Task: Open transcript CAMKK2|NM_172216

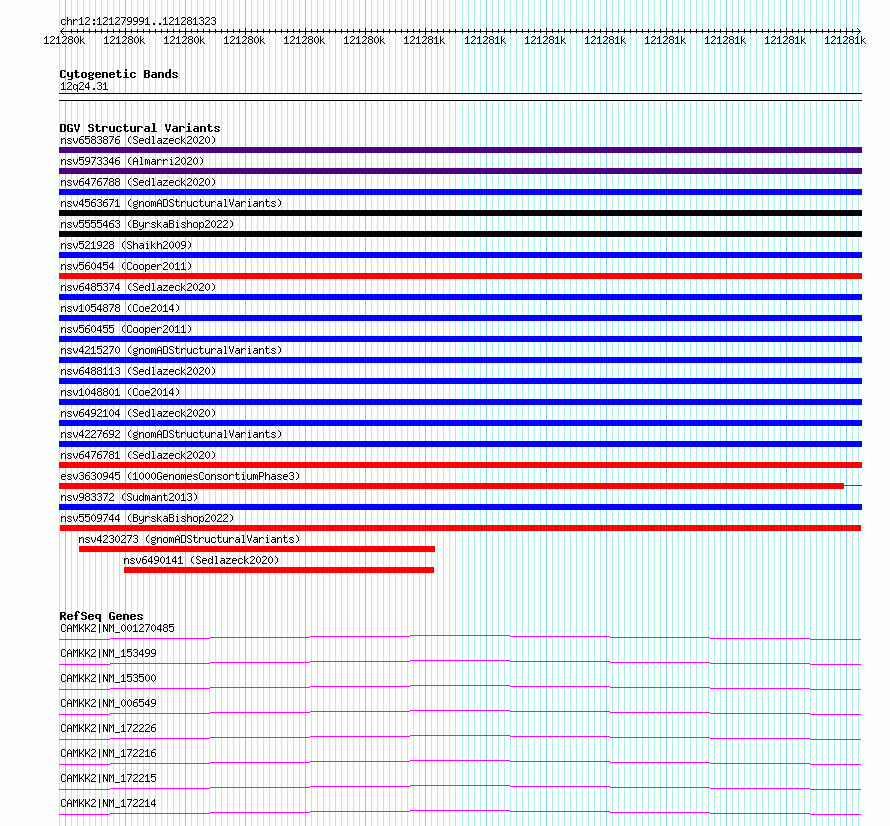Action: (108, 753)
